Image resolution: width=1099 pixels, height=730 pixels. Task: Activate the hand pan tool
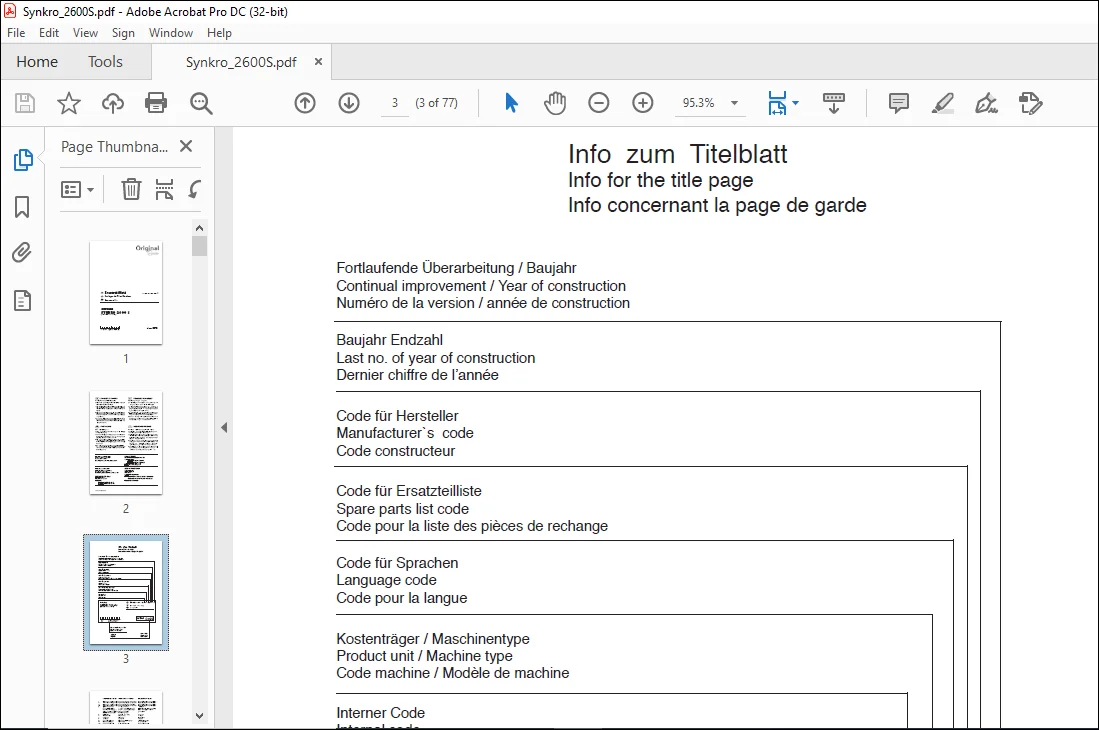[554, 103]
